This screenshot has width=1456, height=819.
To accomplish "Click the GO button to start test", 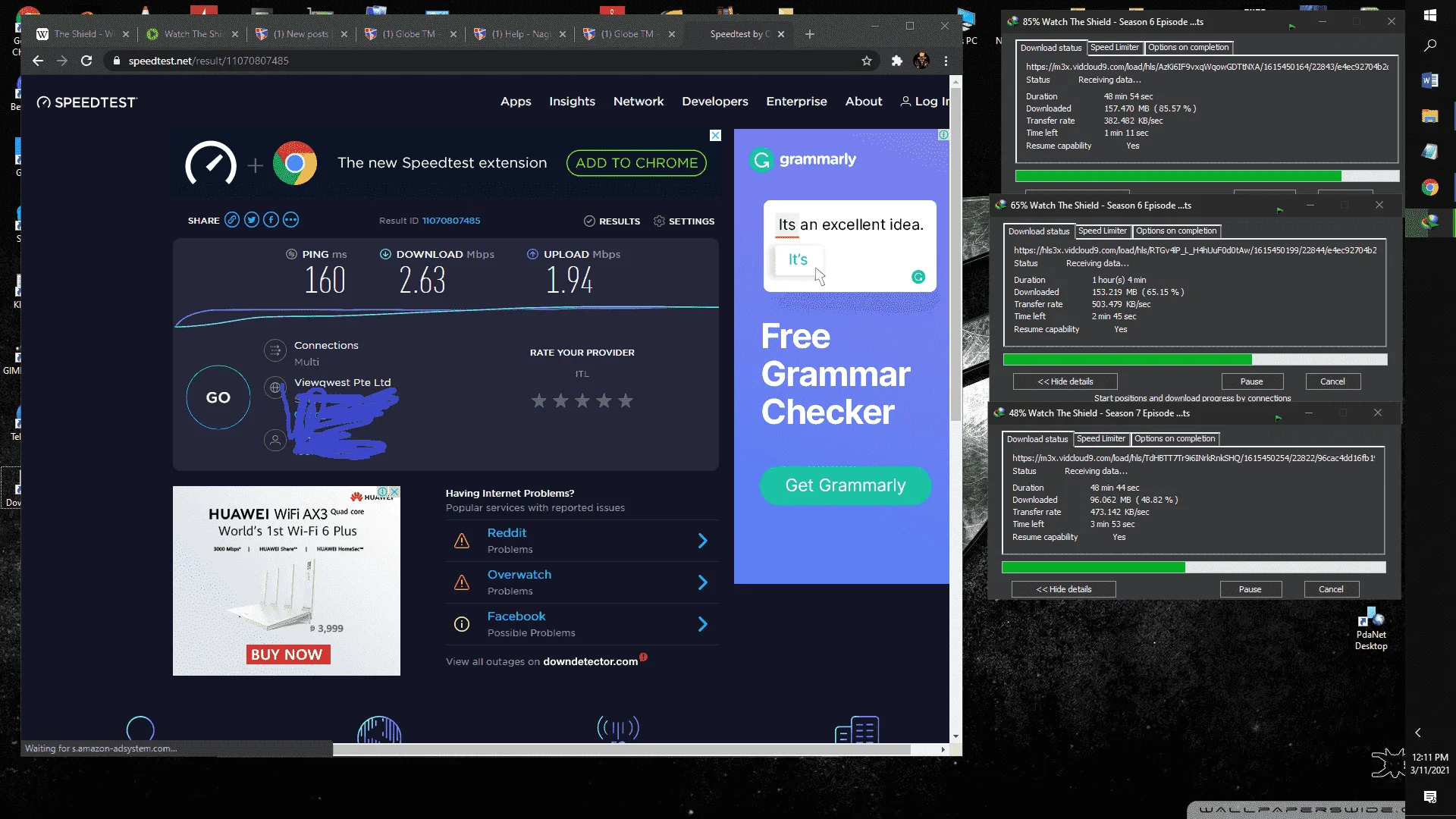I will 218,397.
